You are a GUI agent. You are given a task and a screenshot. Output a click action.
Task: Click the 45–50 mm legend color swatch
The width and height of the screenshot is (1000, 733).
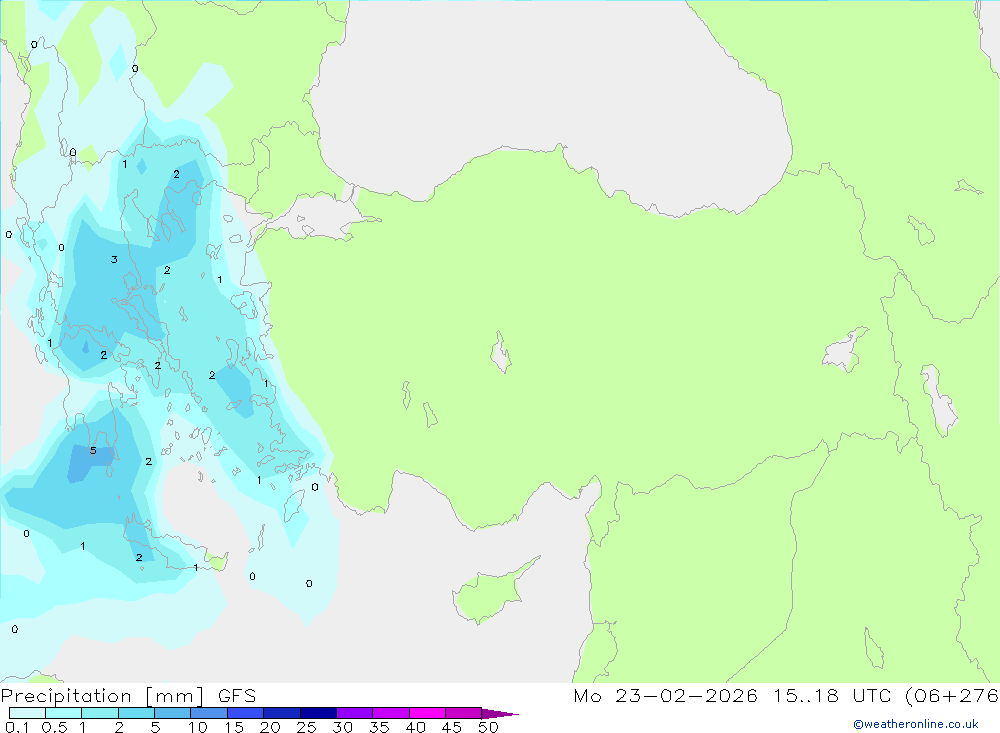[x=464, y=713]
